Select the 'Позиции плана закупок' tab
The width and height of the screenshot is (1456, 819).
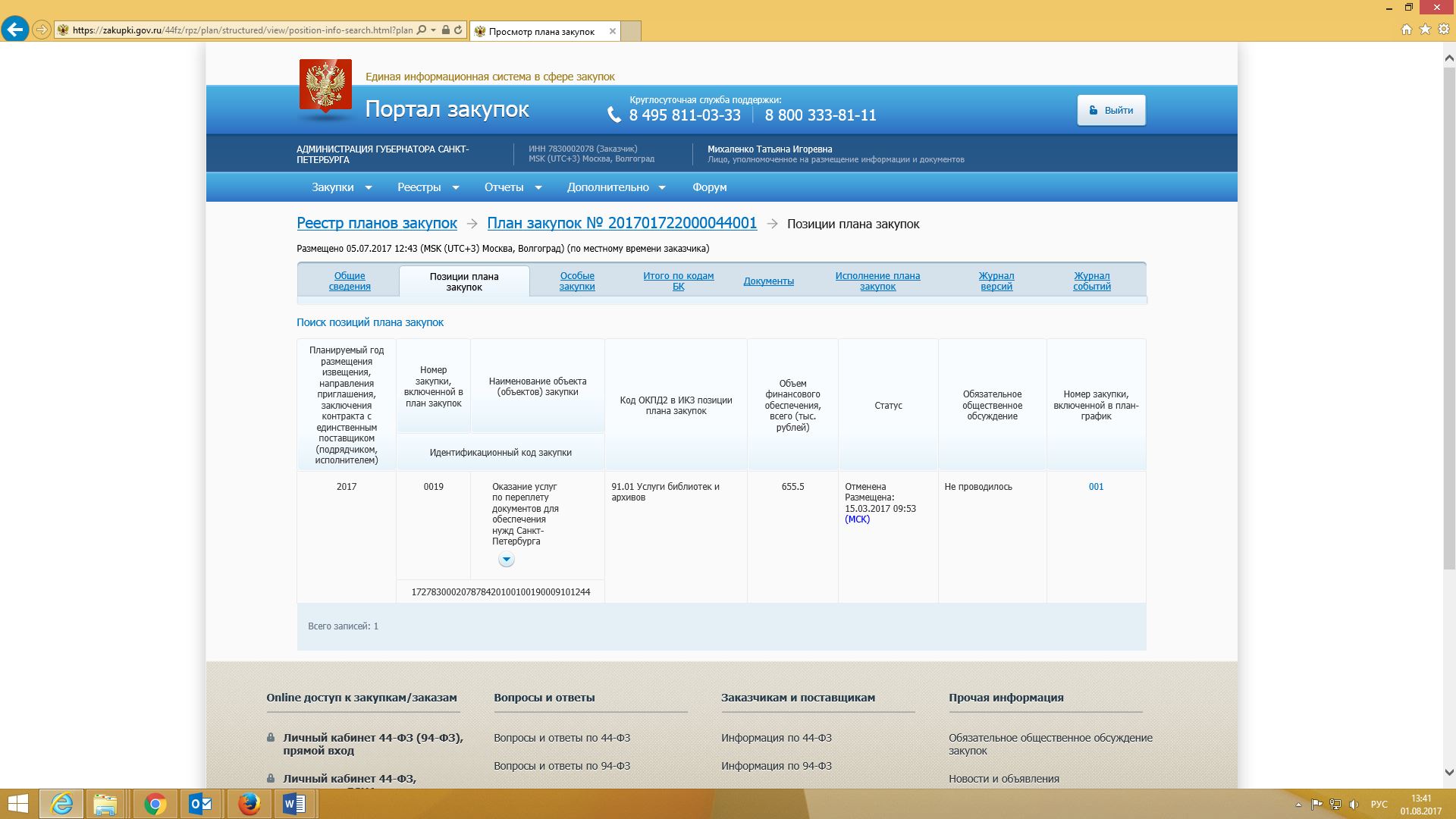[x=464, y=281]
